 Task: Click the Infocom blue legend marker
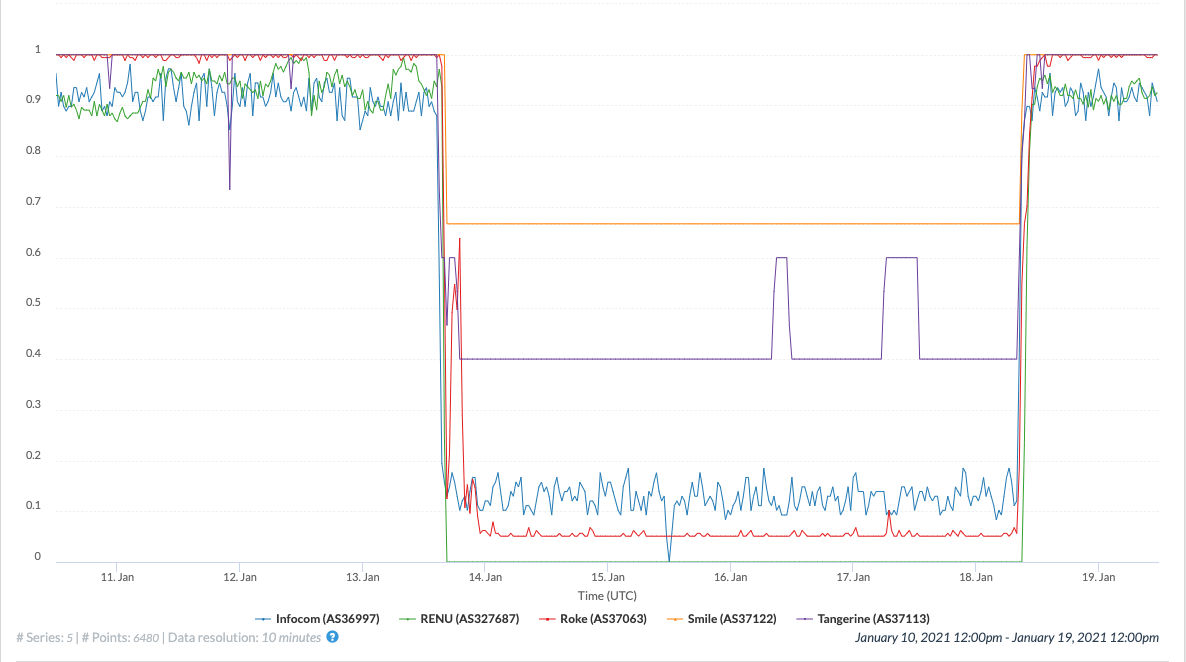tap(264, 619)
